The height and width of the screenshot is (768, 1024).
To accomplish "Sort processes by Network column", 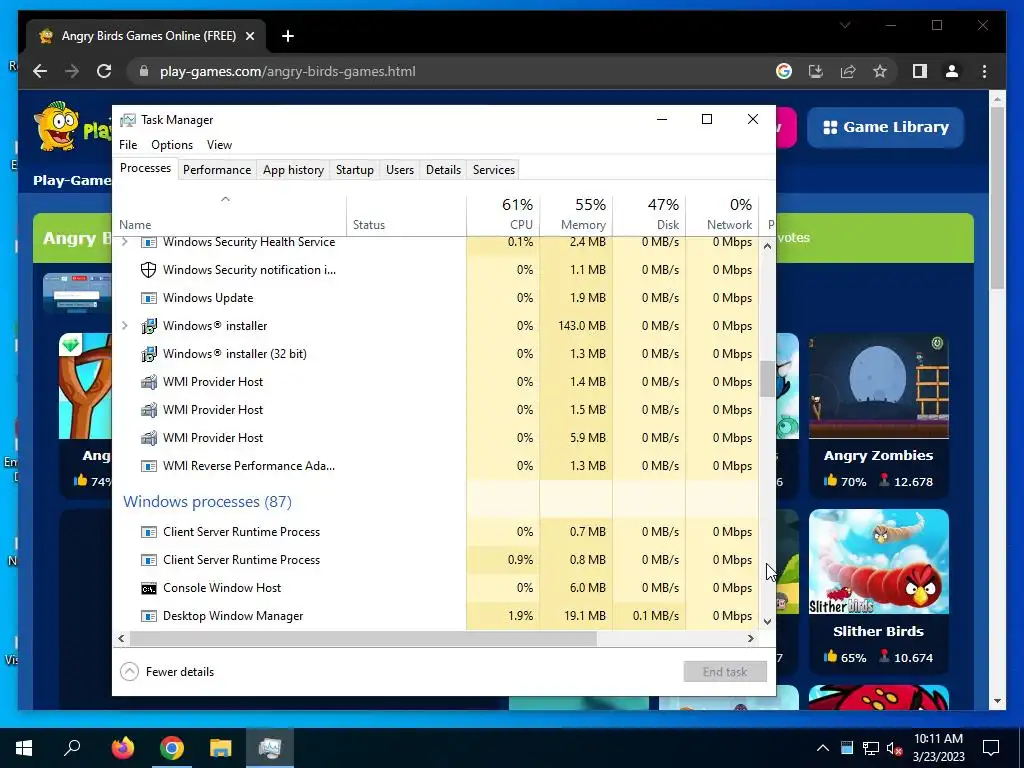I will [x=723, y=215].
